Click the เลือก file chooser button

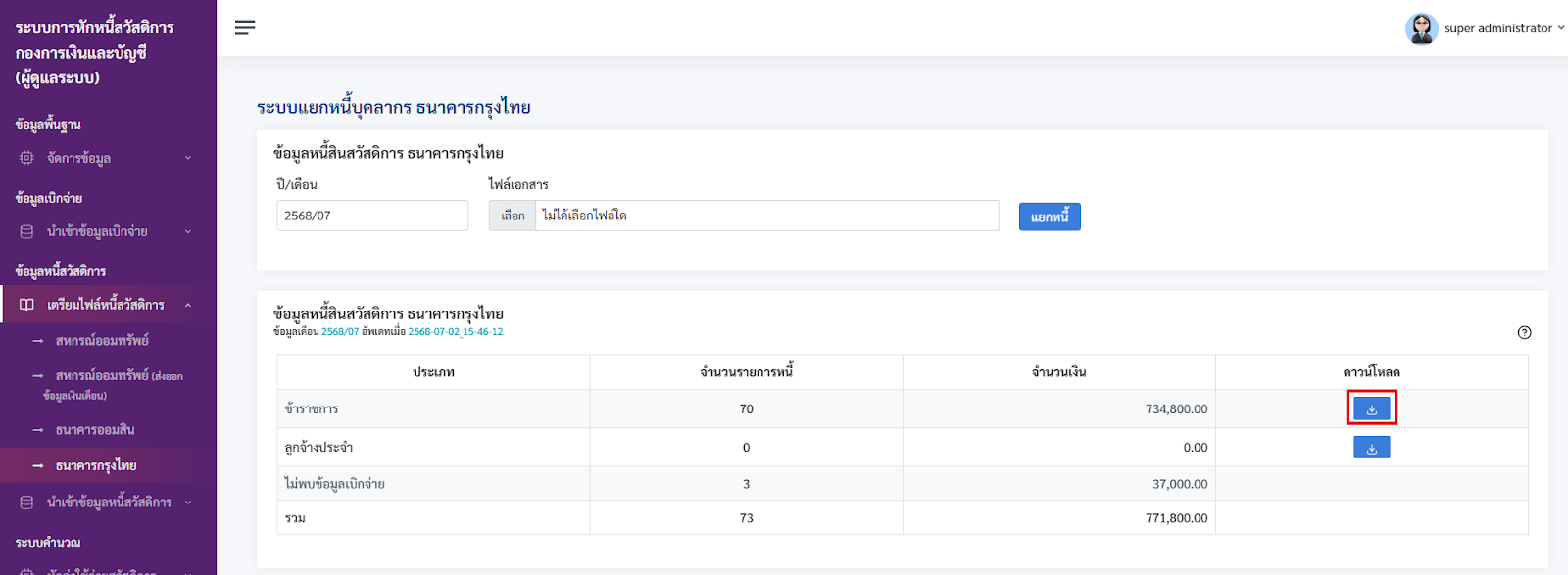pyautogui.click(x=513, y=216)
